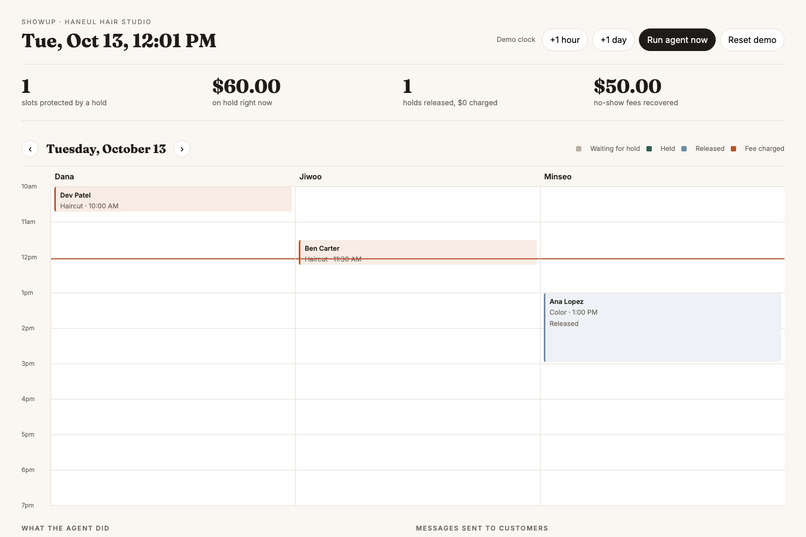
Task: Click the $60.00 on hold amount
Action: [x=246, y=86]
